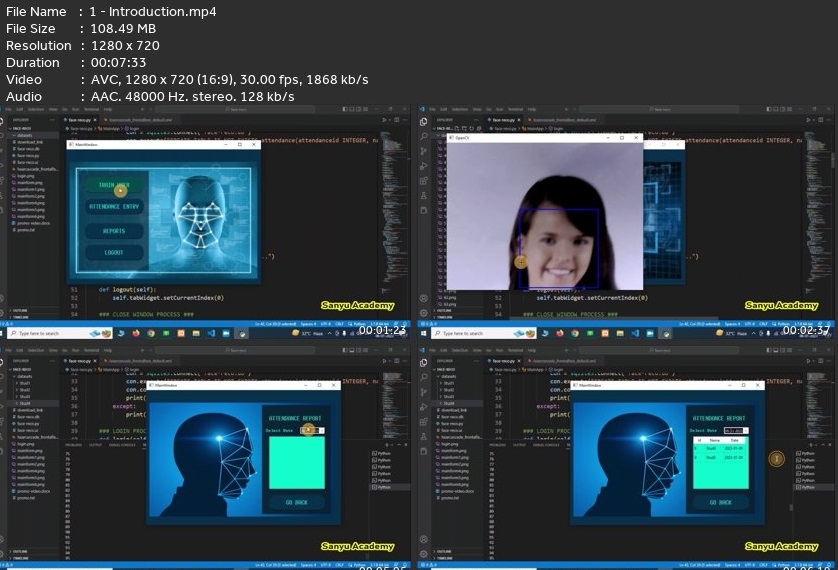Click Refresh Explorer icon in 00:02:37 frame
838x570 pixels.
tap(471, 129)
